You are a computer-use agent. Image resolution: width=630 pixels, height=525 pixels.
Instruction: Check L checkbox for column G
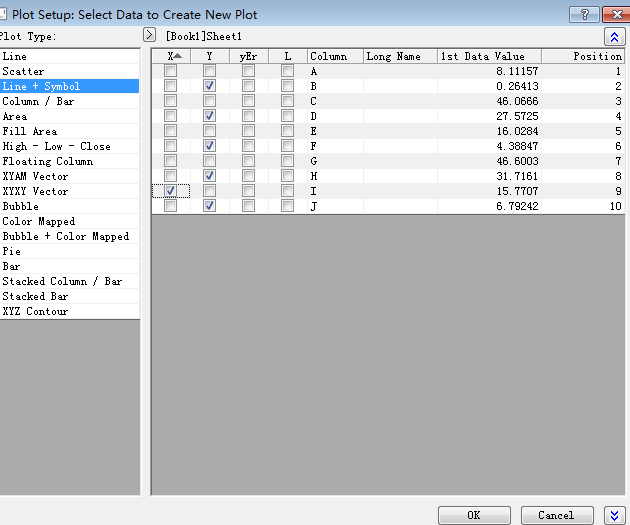[287, 161]
